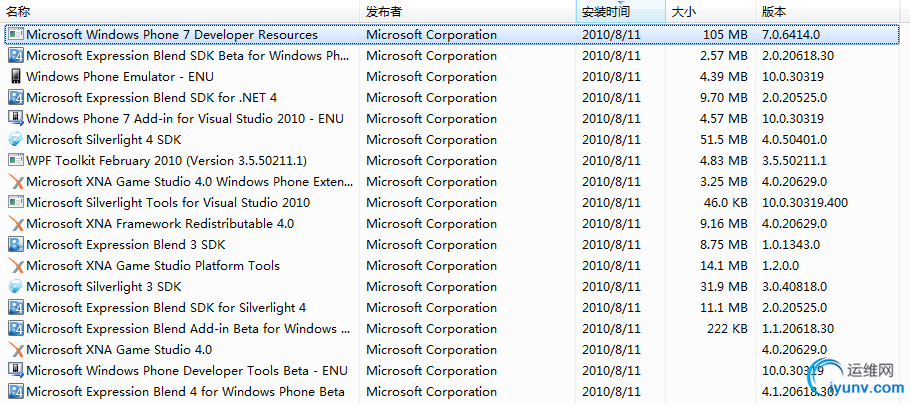
Task: Select Microsoft Expression Blend 4 for Windows Phone Beta
Action: coord(186,391)
